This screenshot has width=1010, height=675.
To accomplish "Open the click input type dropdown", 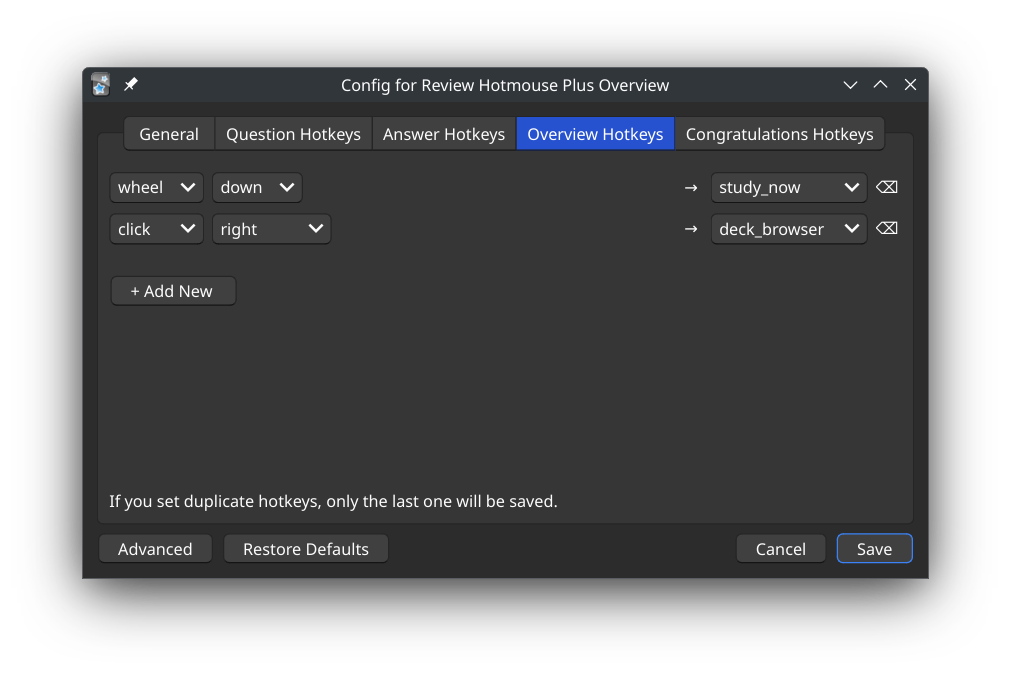I will pos(156,229).
